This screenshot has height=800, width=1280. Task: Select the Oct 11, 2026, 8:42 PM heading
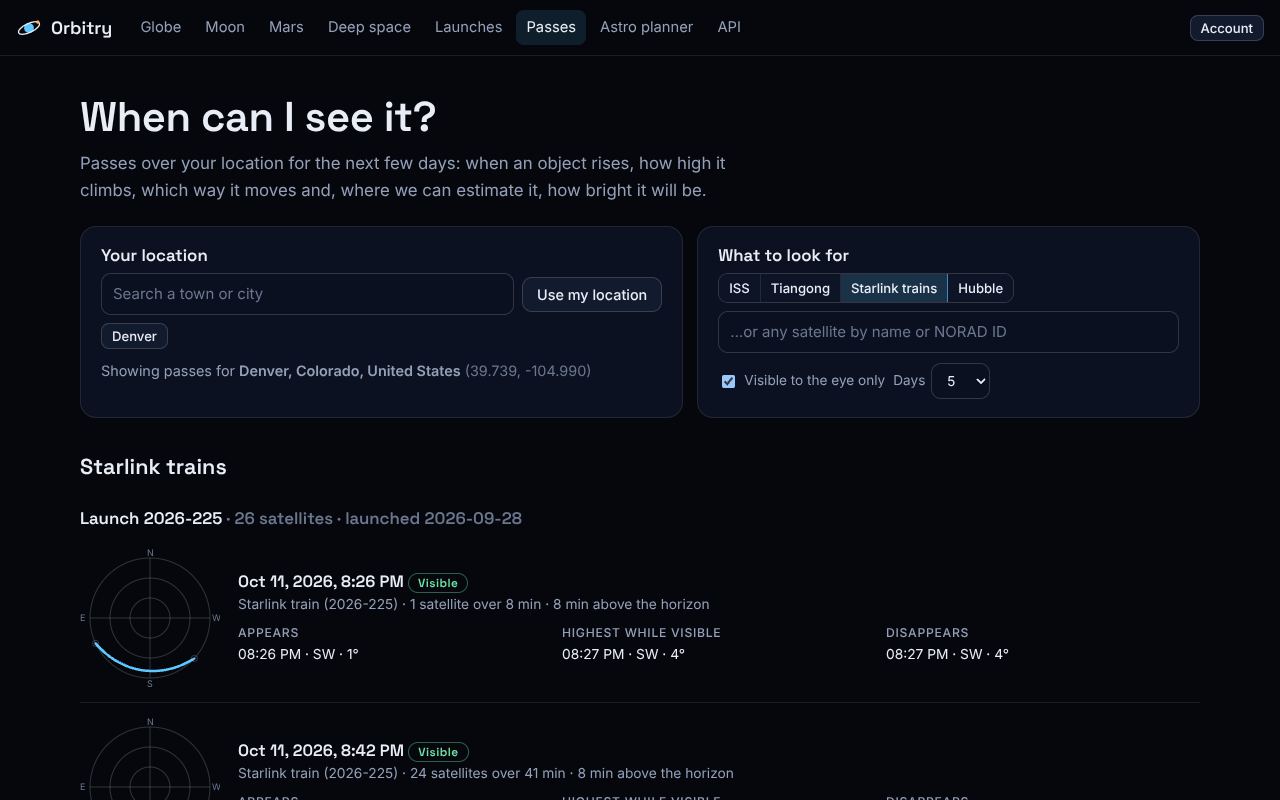[321, 751]
